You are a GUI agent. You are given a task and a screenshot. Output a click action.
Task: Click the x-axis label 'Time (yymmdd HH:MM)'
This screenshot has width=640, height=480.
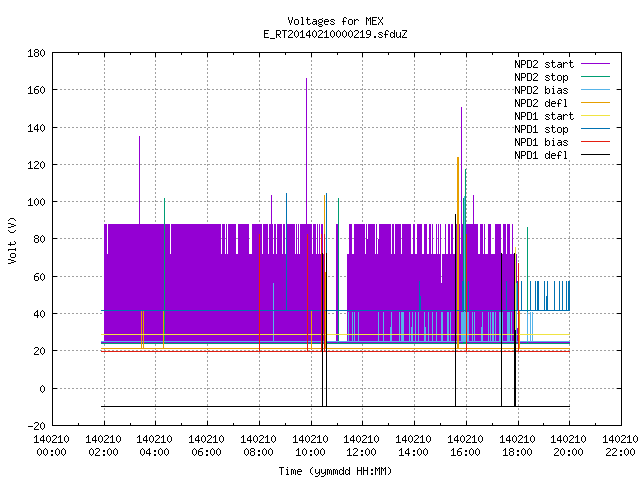pyautogui.click(x=335, y=471)
